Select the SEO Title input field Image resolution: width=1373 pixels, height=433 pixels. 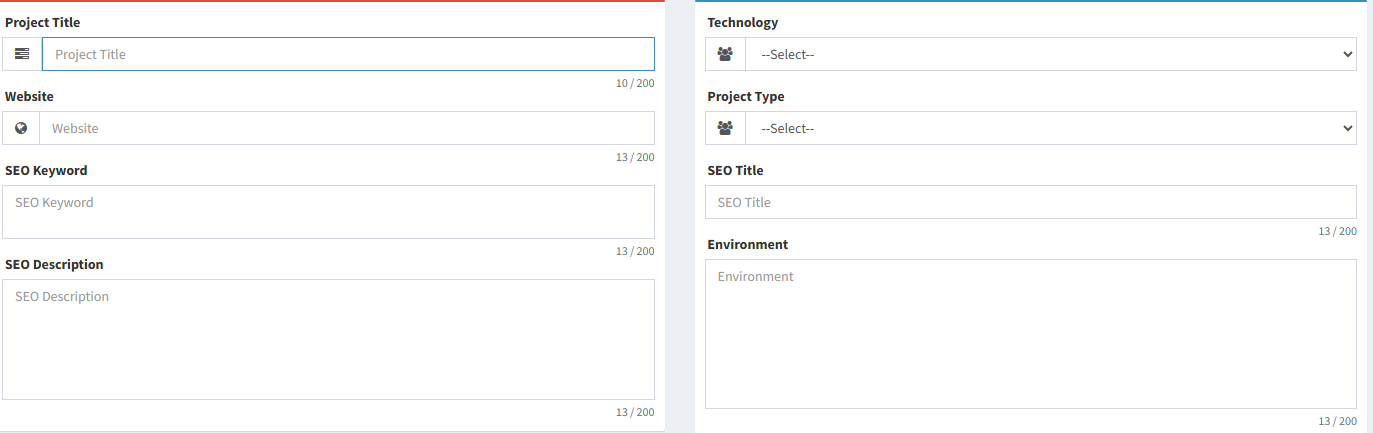(x=1030, y=202)
